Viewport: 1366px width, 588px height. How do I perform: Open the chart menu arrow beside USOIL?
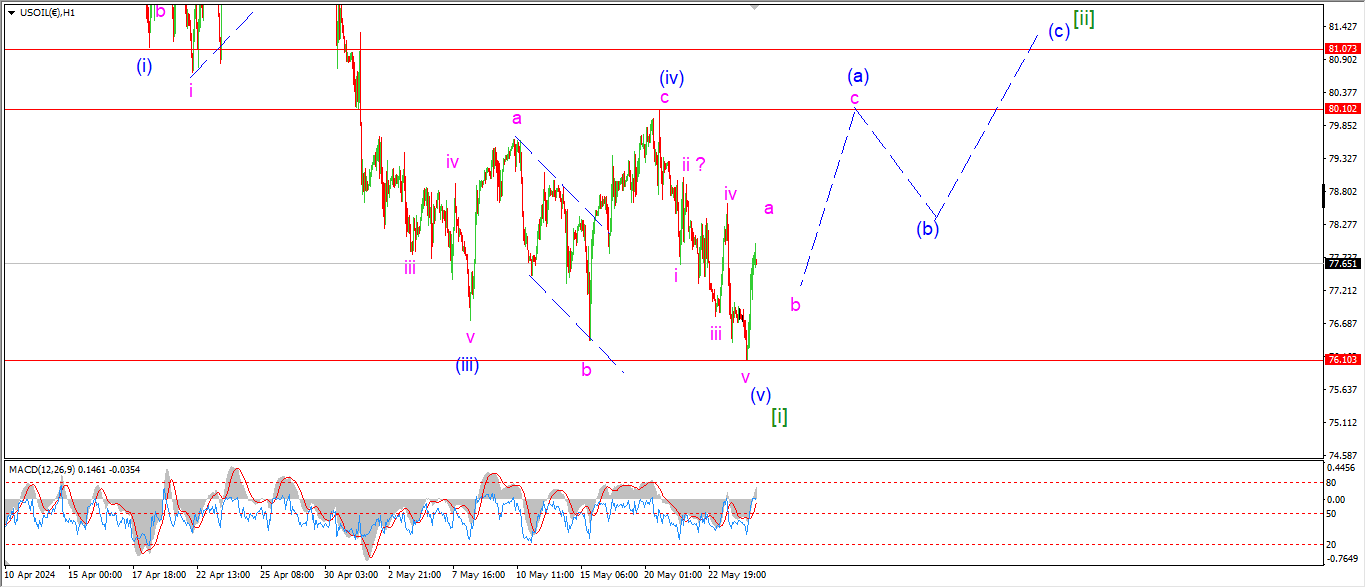[x=11, y=13]
